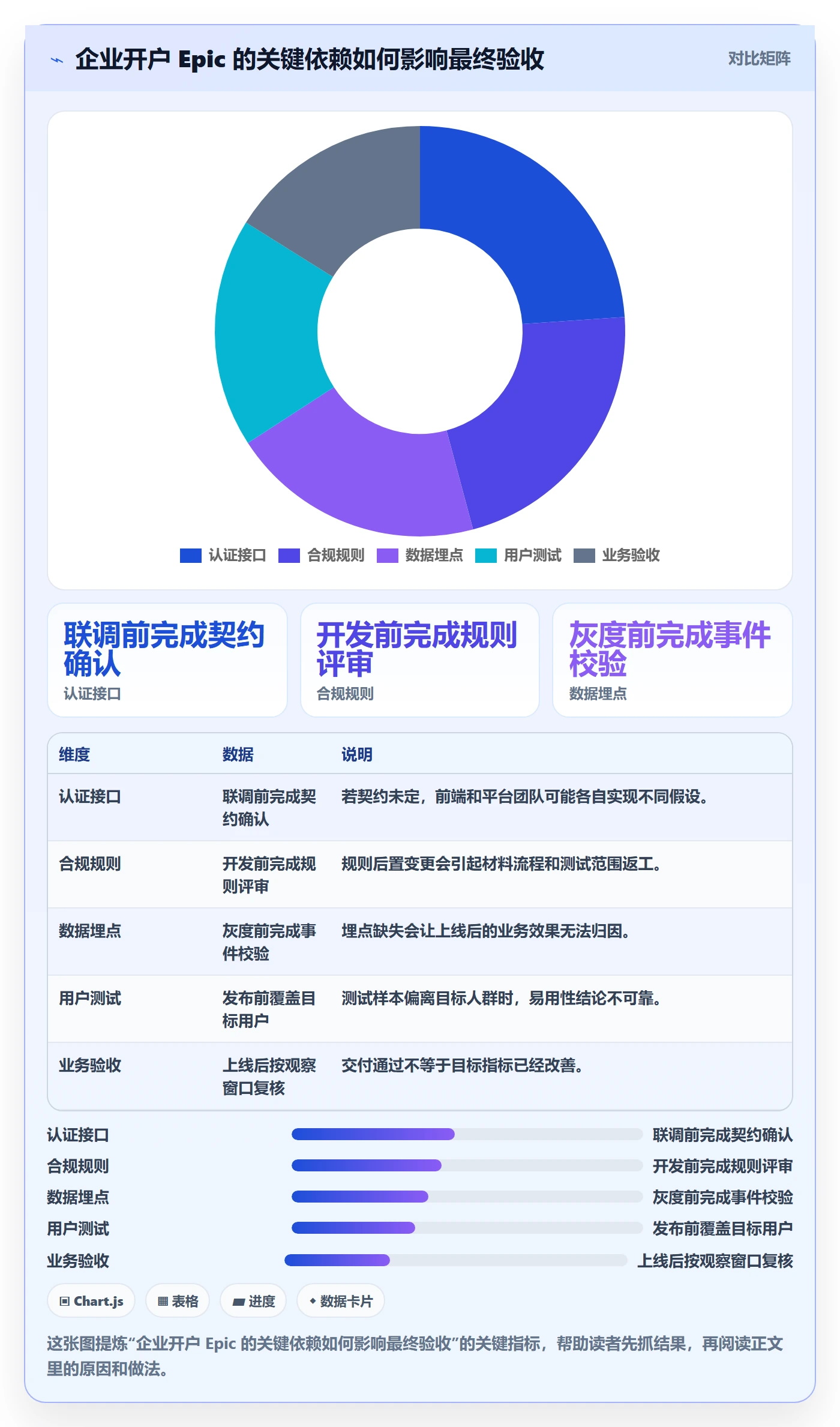This screenshot has height=1427, width=840.
Task: Toggle the 合规规则 legend item
Action: coord(321,555)
